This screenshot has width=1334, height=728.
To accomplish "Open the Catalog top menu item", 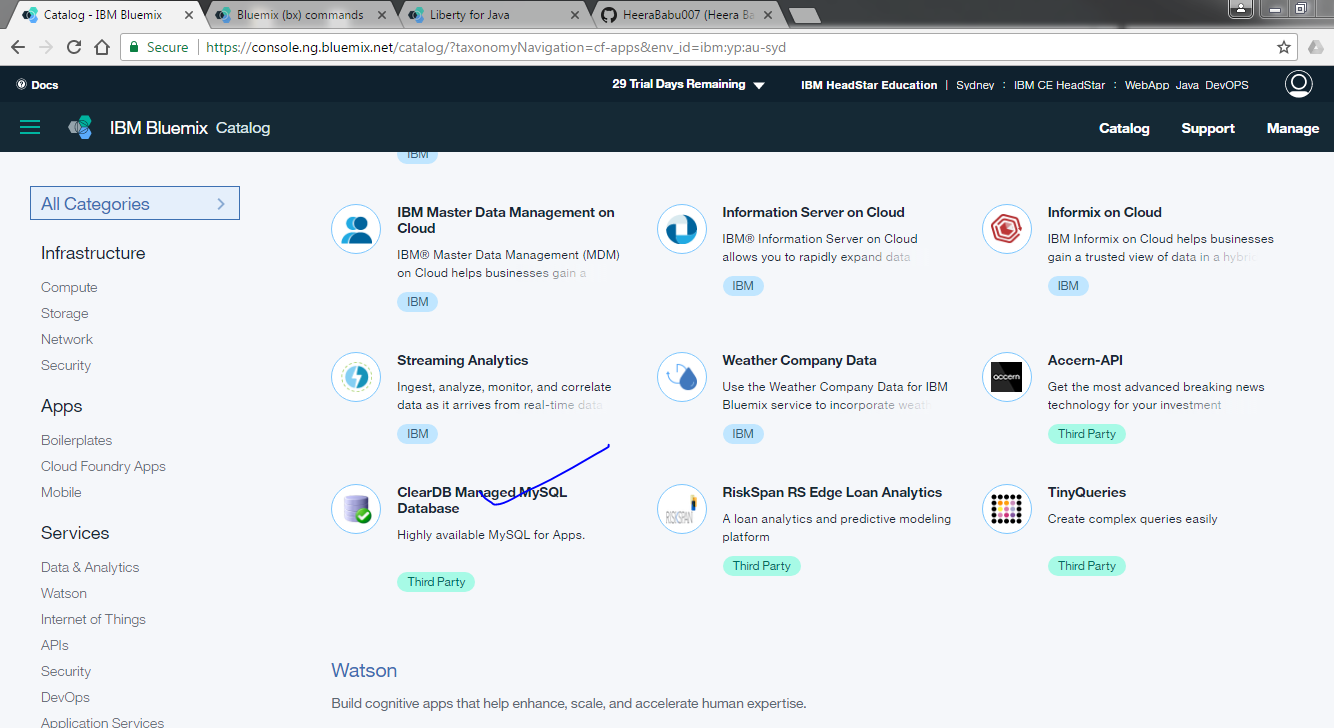I will click(1124, 128).
